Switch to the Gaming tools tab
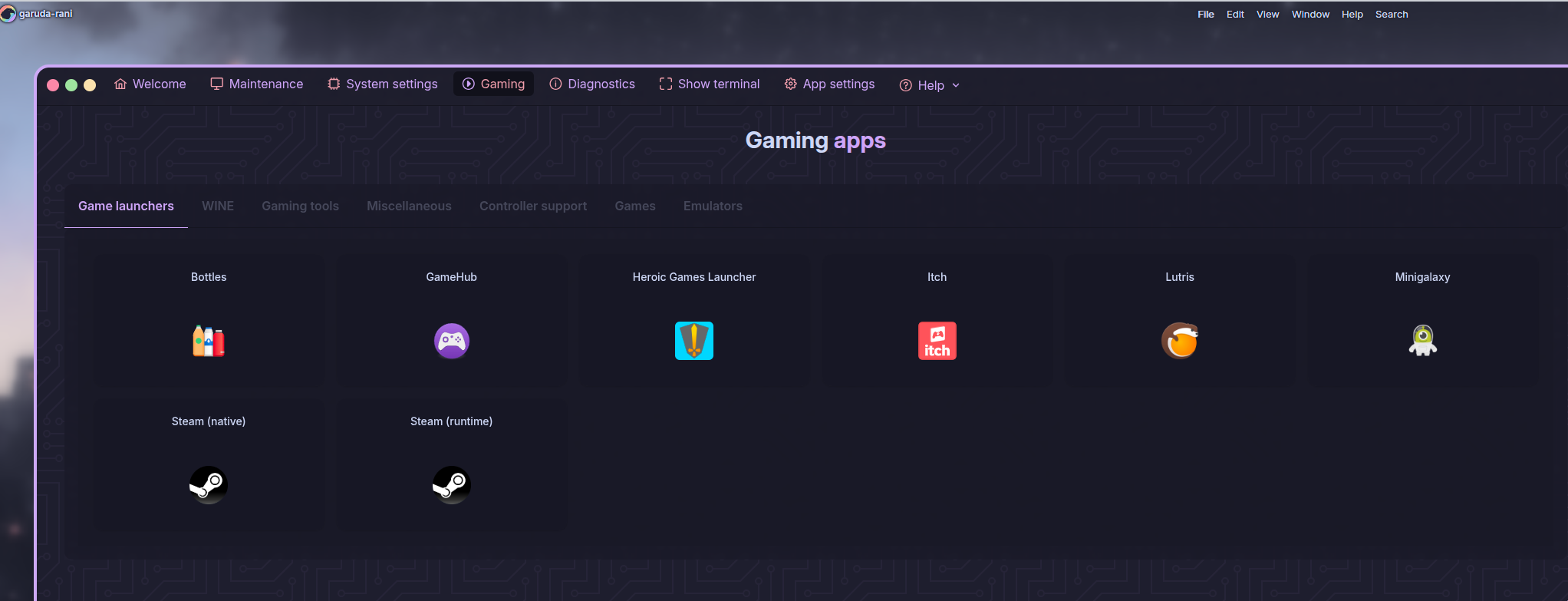This screenshot has width=1568, height=601. [x=300, y=206]
